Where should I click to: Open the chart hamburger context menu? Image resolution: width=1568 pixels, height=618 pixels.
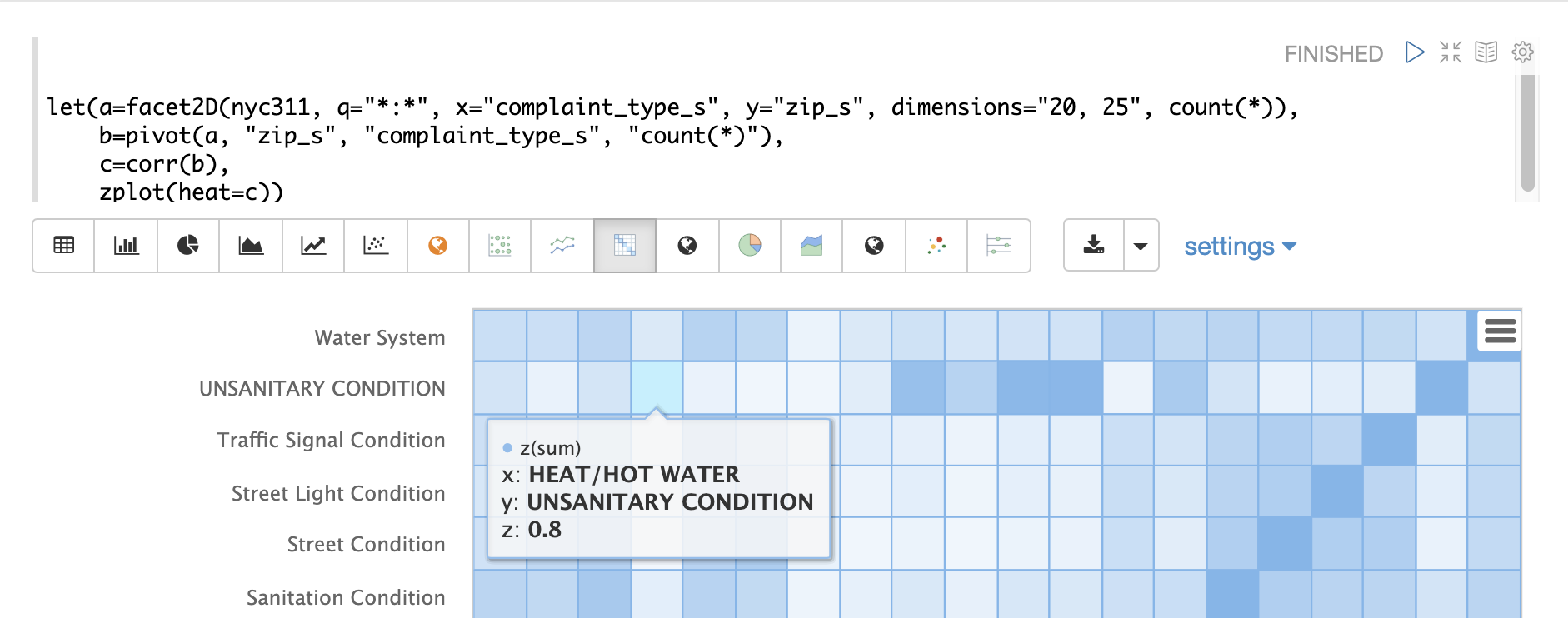click(x=1500, y=331)
